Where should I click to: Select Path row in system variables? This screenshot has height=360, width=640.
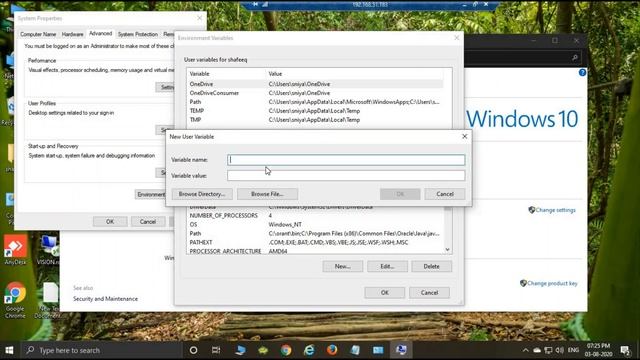315,233
